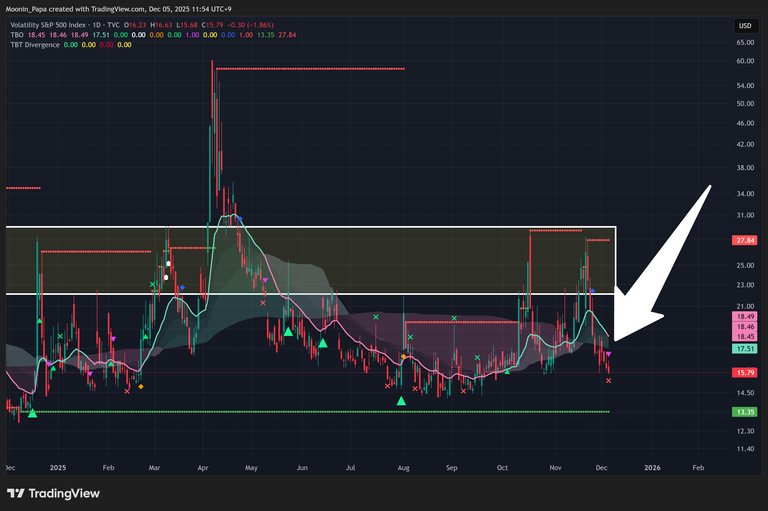Viewport: 768px width, 511px height.
Task: Click the TradingView logo at bottom left
Action: tap(47, 493)
